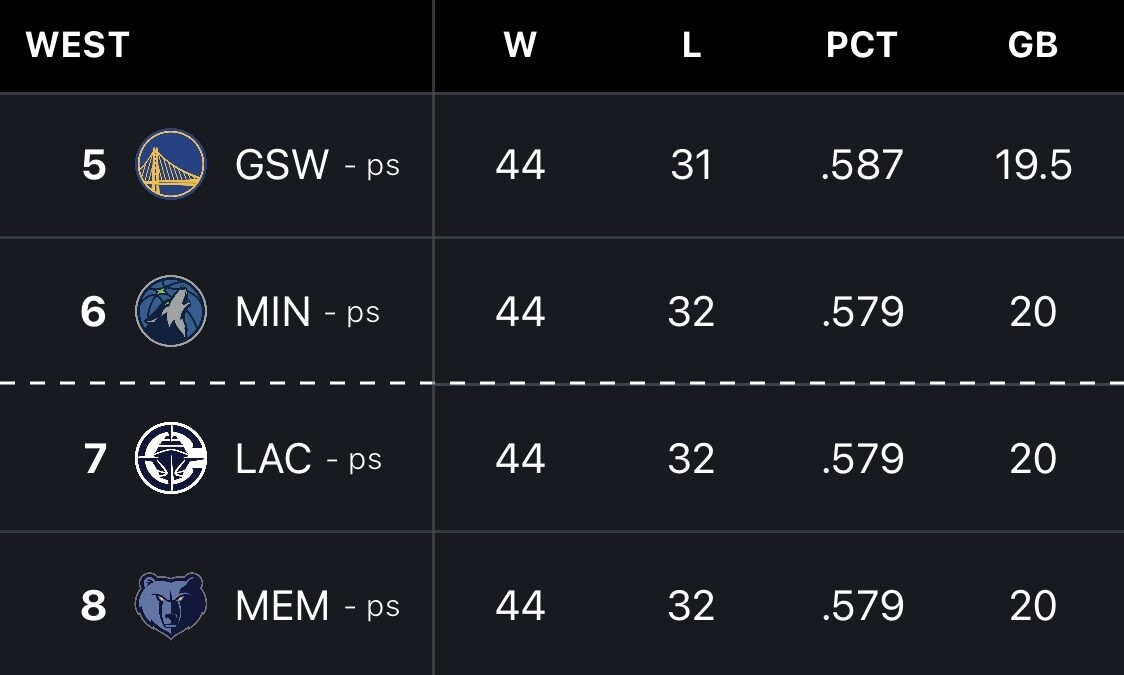Viewport: 1124px width, 675px height.
Task: Sort standings by L column header
Action: click(691, 45)
